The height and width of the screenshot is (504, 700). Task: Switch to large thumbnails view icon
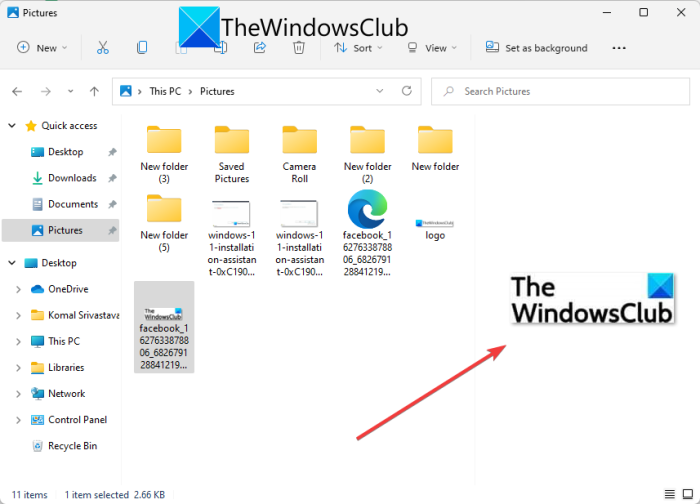pos(688,494)
